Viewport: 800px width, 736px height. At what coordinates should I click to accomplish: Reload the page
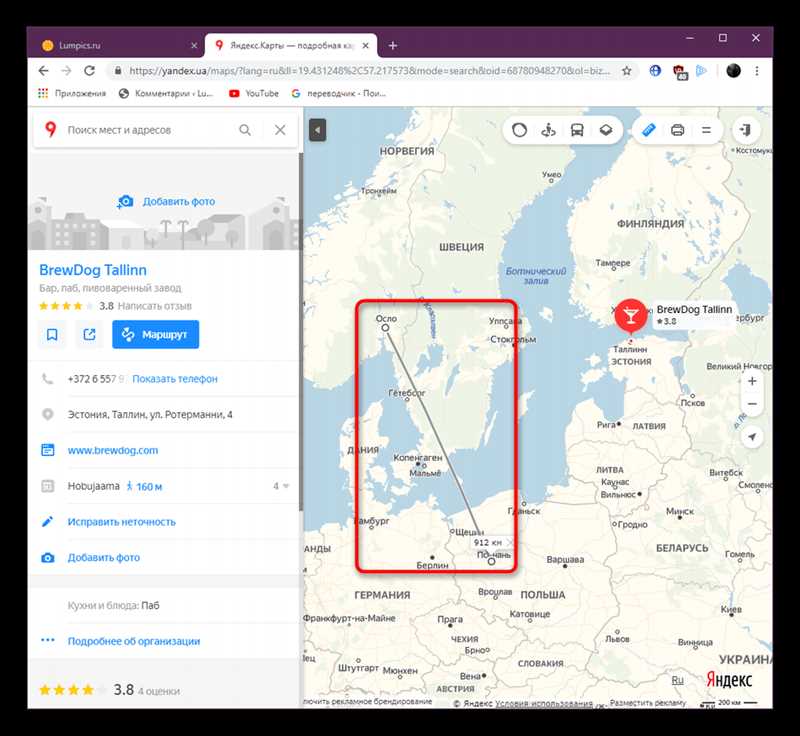(89, 71)
